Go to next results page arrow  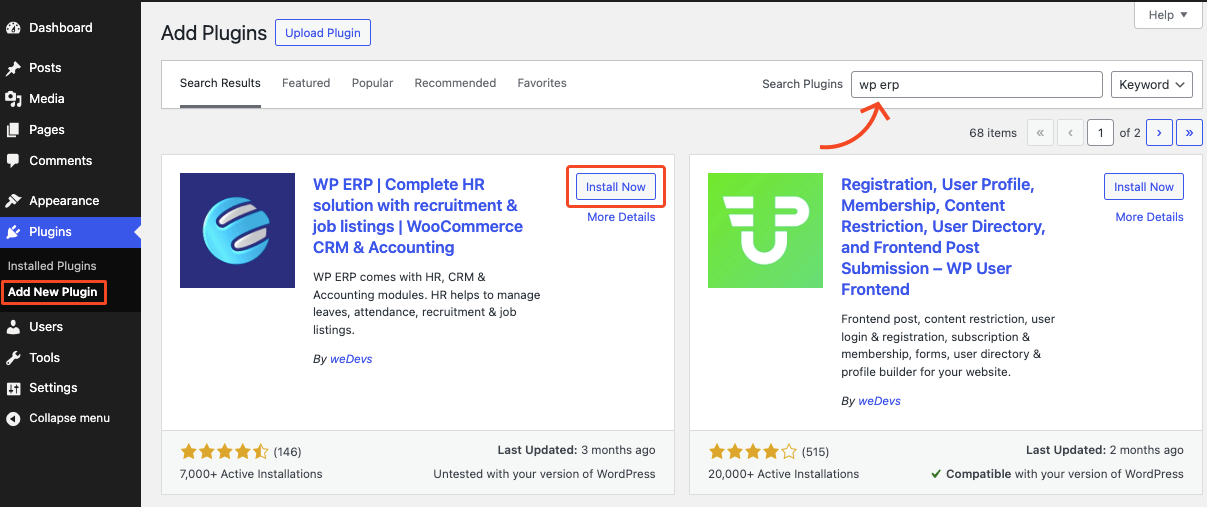click(1159, 132)
